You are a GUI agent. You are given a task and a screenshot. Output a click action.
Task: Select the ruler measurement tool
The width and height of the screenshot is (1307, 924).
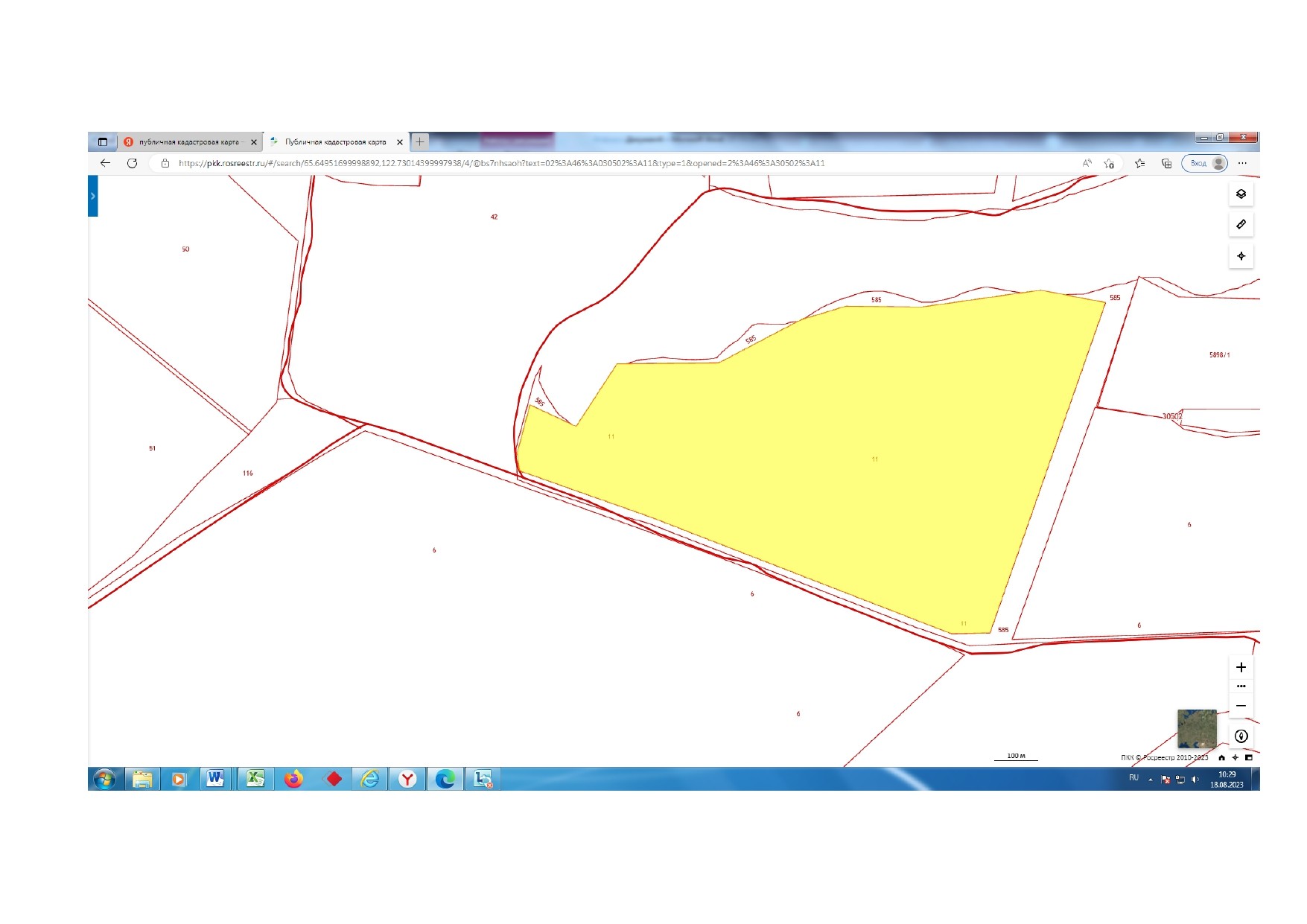point(1241,225)
